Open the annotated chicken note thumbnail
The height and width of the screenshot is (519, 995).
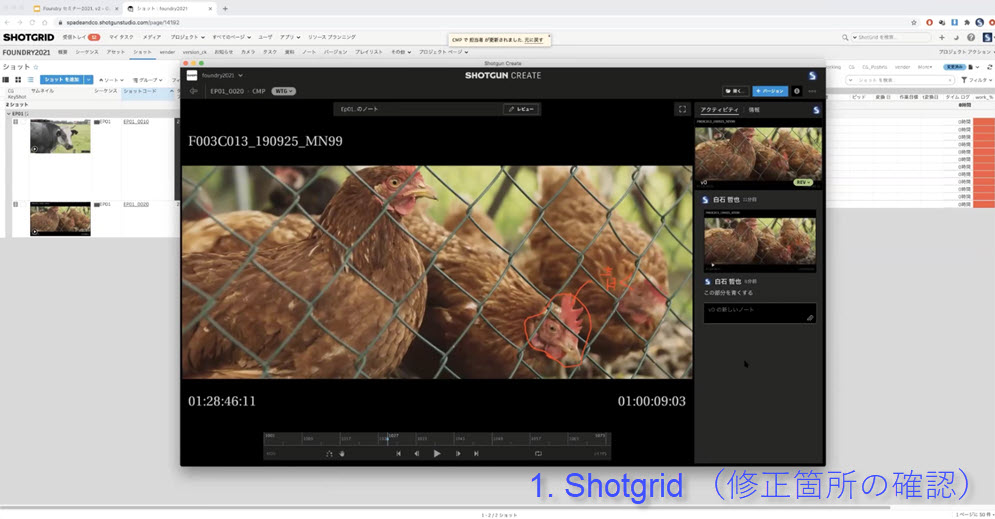760,240
